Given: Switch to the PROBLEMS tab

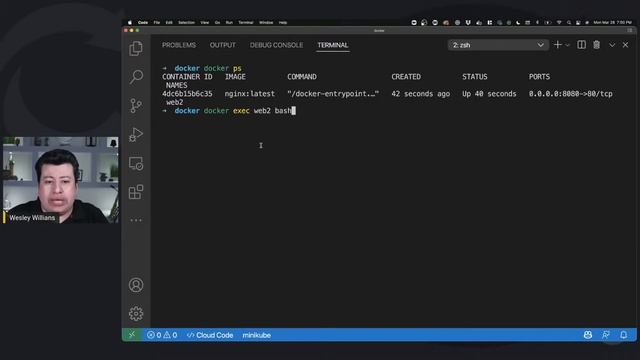Looking at the screenshot, I should click(x=179, y=45).
